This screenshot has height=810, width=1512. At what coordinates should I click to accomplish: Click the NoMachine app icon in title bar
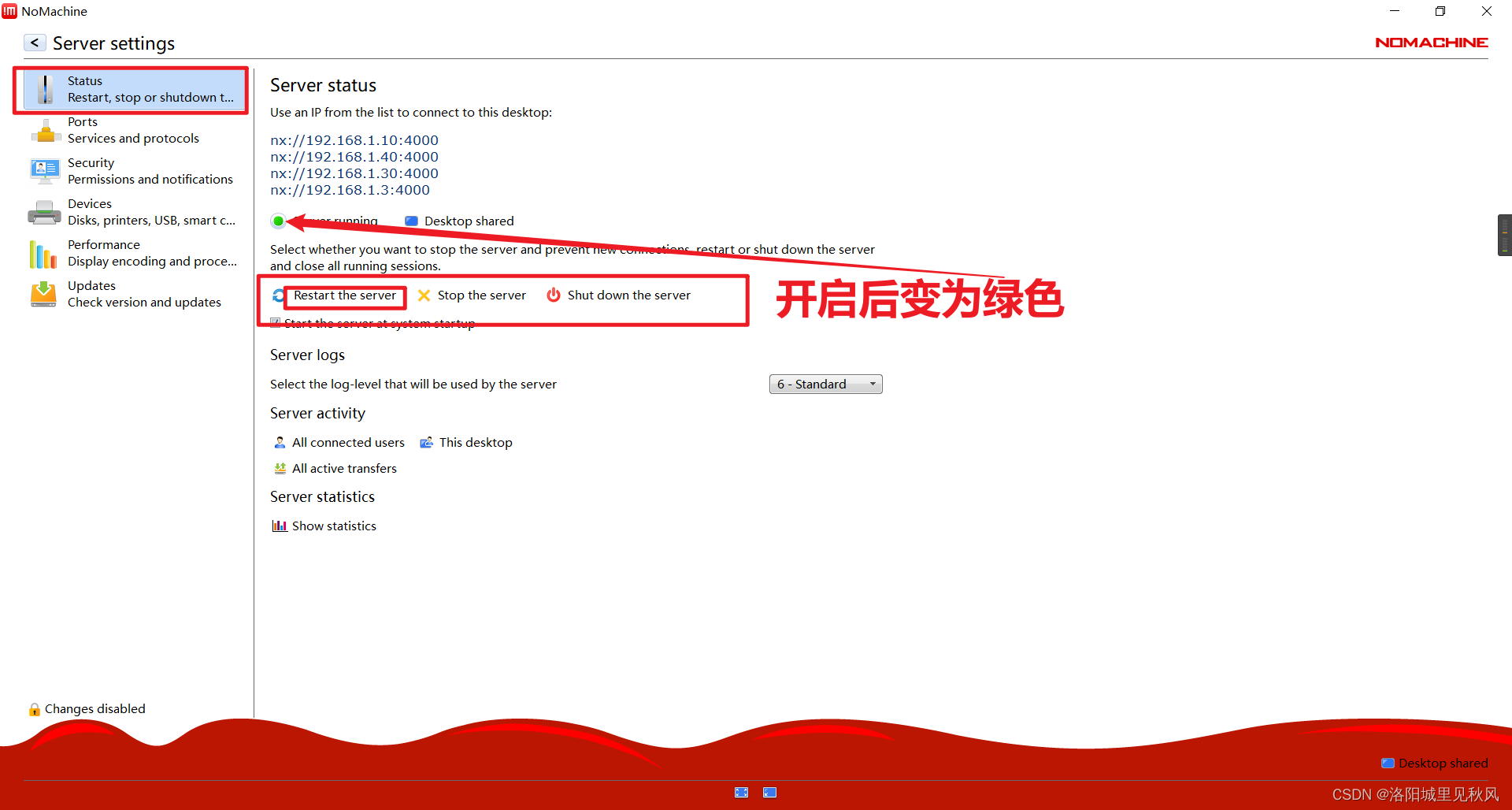[9, 11]
